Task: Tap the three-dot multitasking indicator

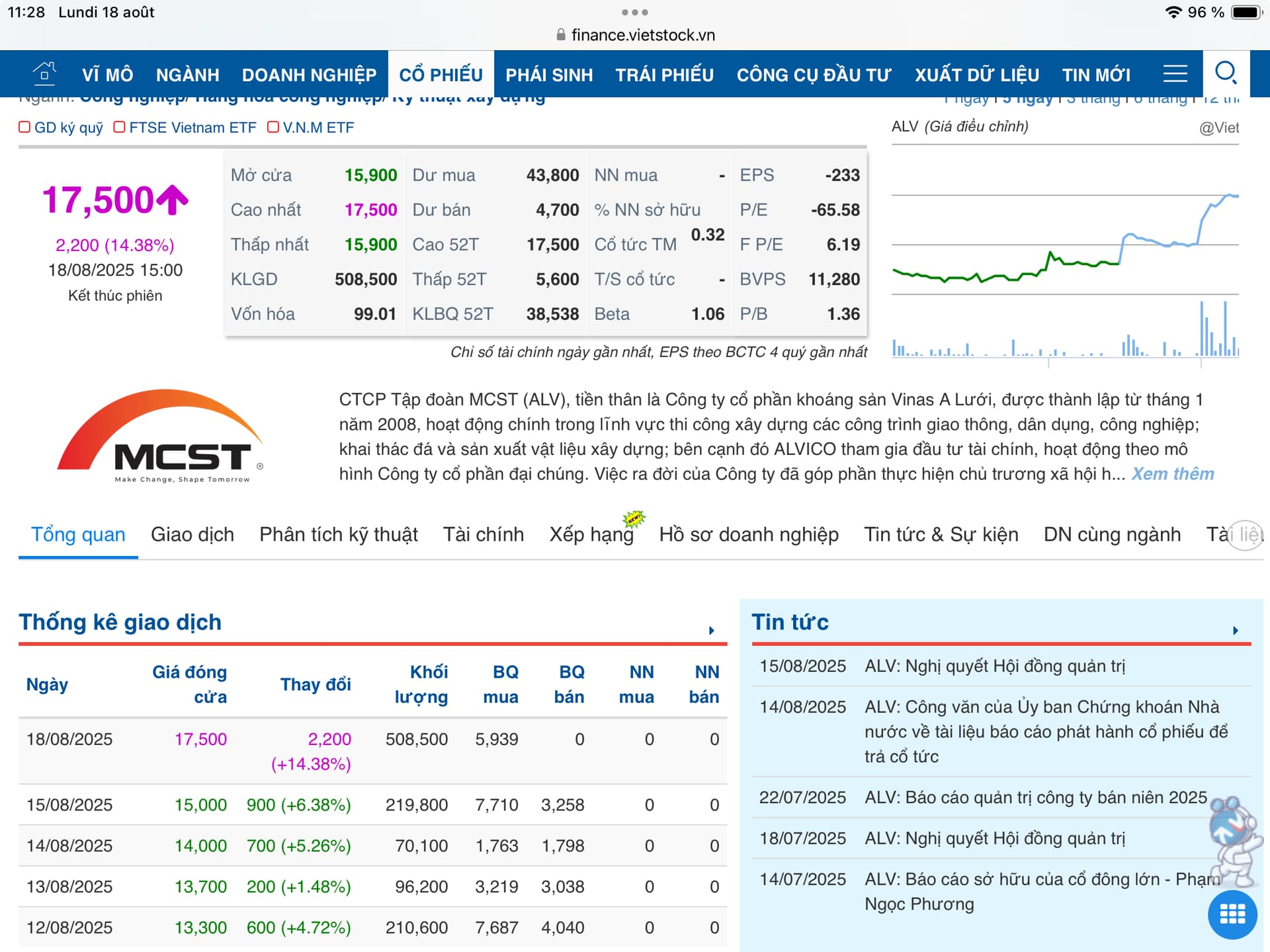Action: (634, 13)
